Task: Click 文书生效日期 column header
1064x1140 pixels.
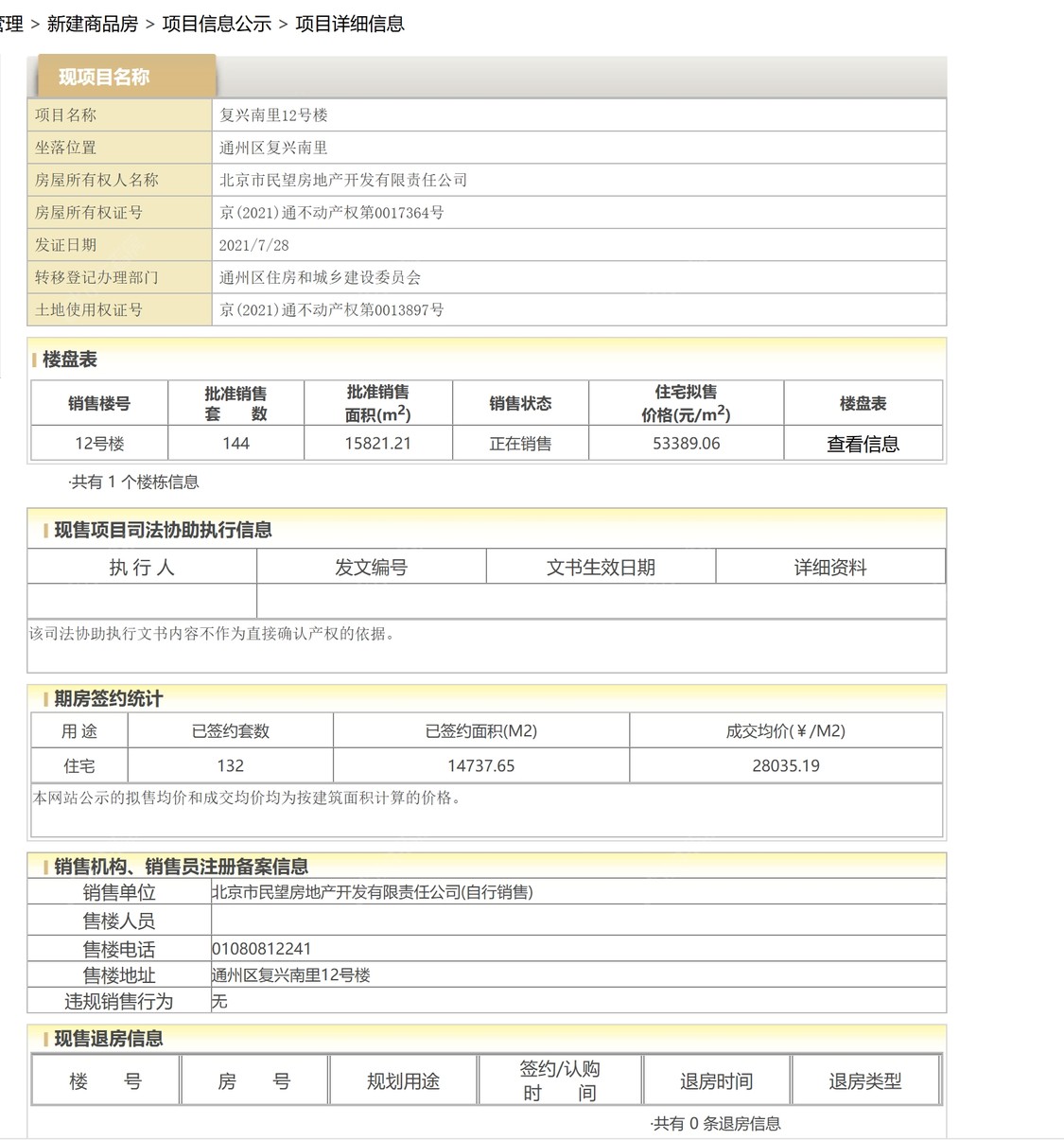Action: click(x=601, y=567)
